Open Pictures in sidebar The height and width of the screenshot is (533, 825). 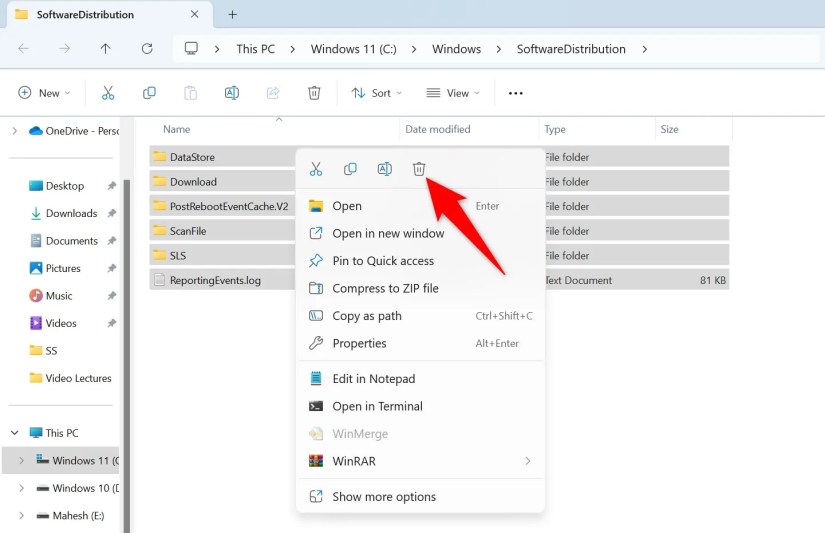[63, 268]
